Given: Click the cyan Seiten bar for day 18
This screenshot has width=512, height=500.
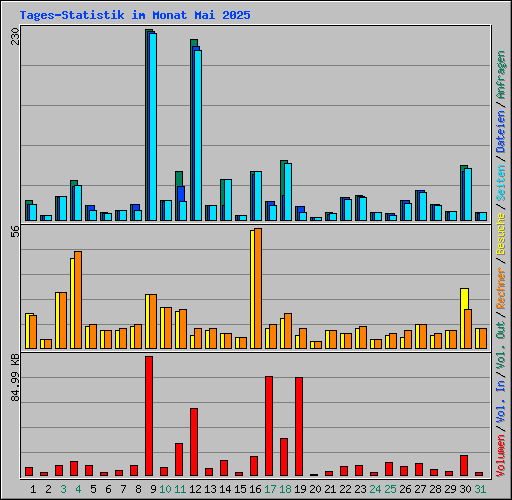Looking at the screenshot, I should (288, 192).
